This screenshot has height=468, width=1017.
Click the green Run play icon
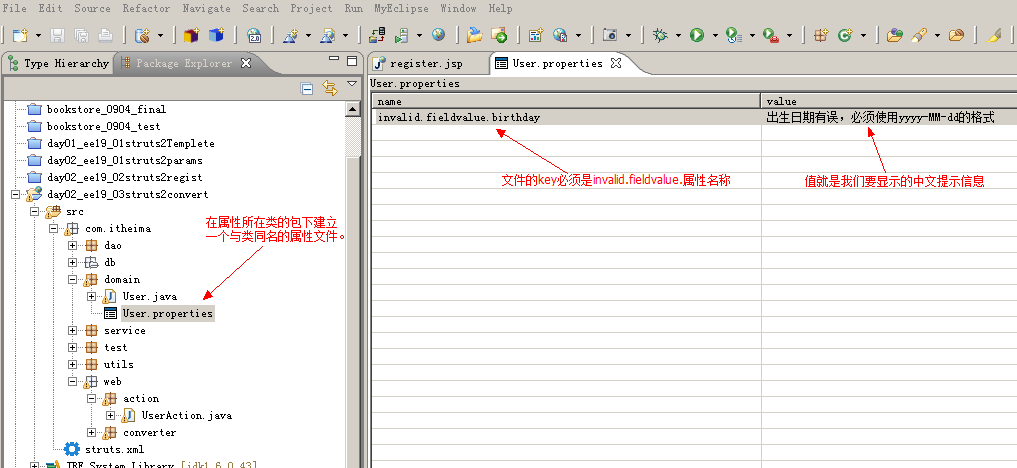(697, 35)
